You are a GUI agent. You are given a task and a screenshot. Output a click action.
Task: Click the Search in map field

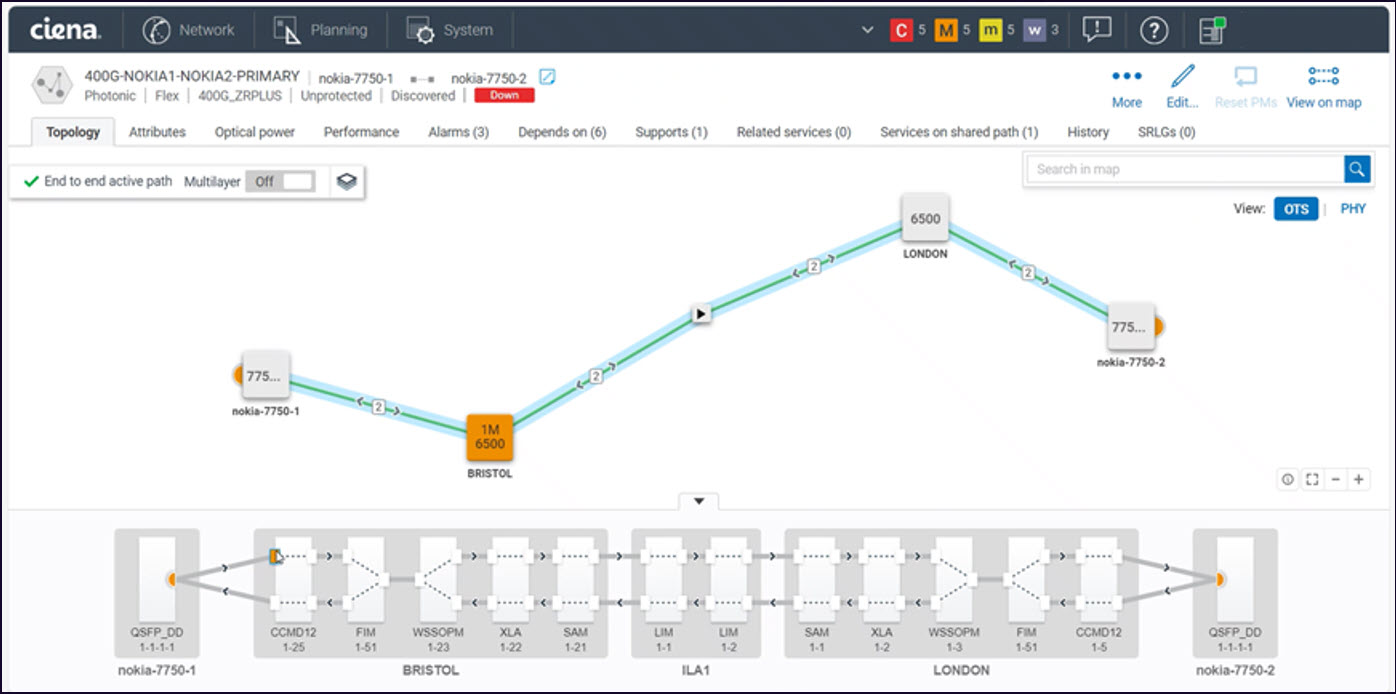click(1185, 169)
